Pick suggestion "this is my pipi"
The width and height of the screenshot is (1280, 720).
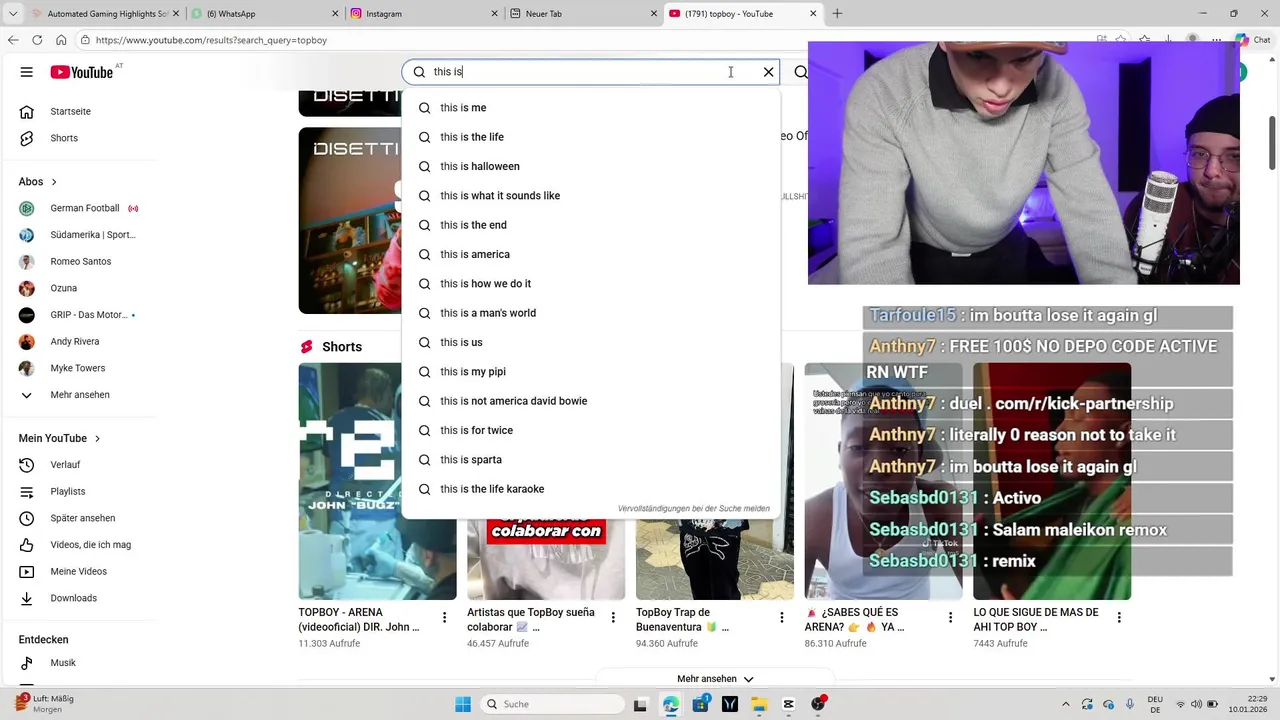(x=591, y=372)
